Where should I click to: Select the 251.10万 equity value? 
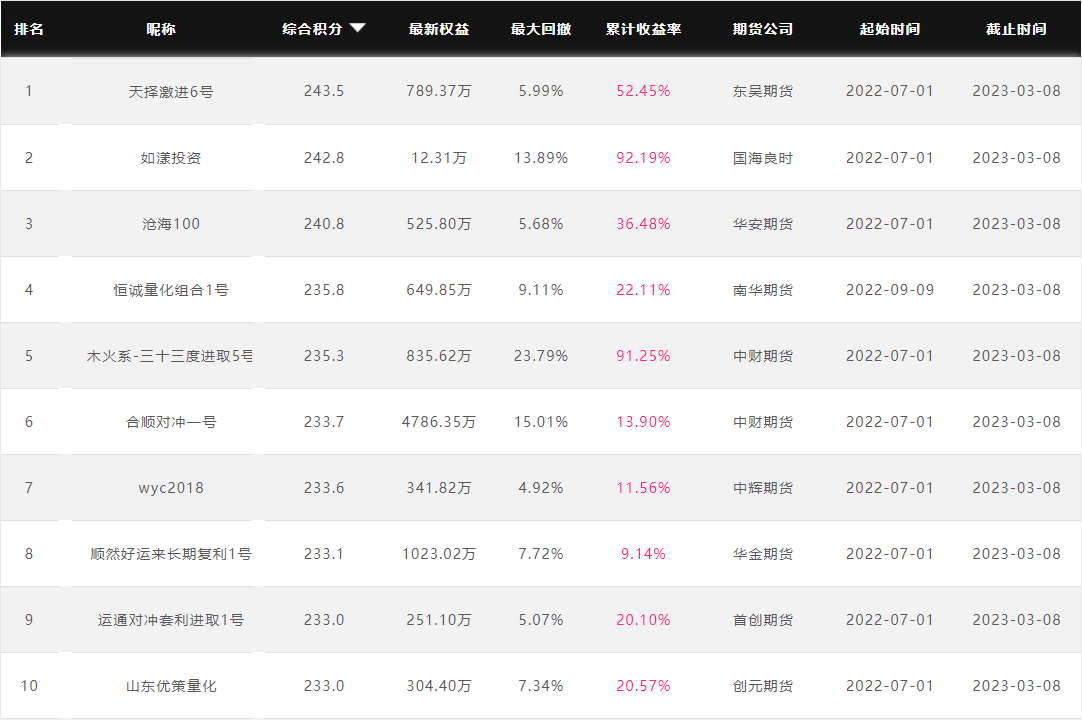point(439,620)
